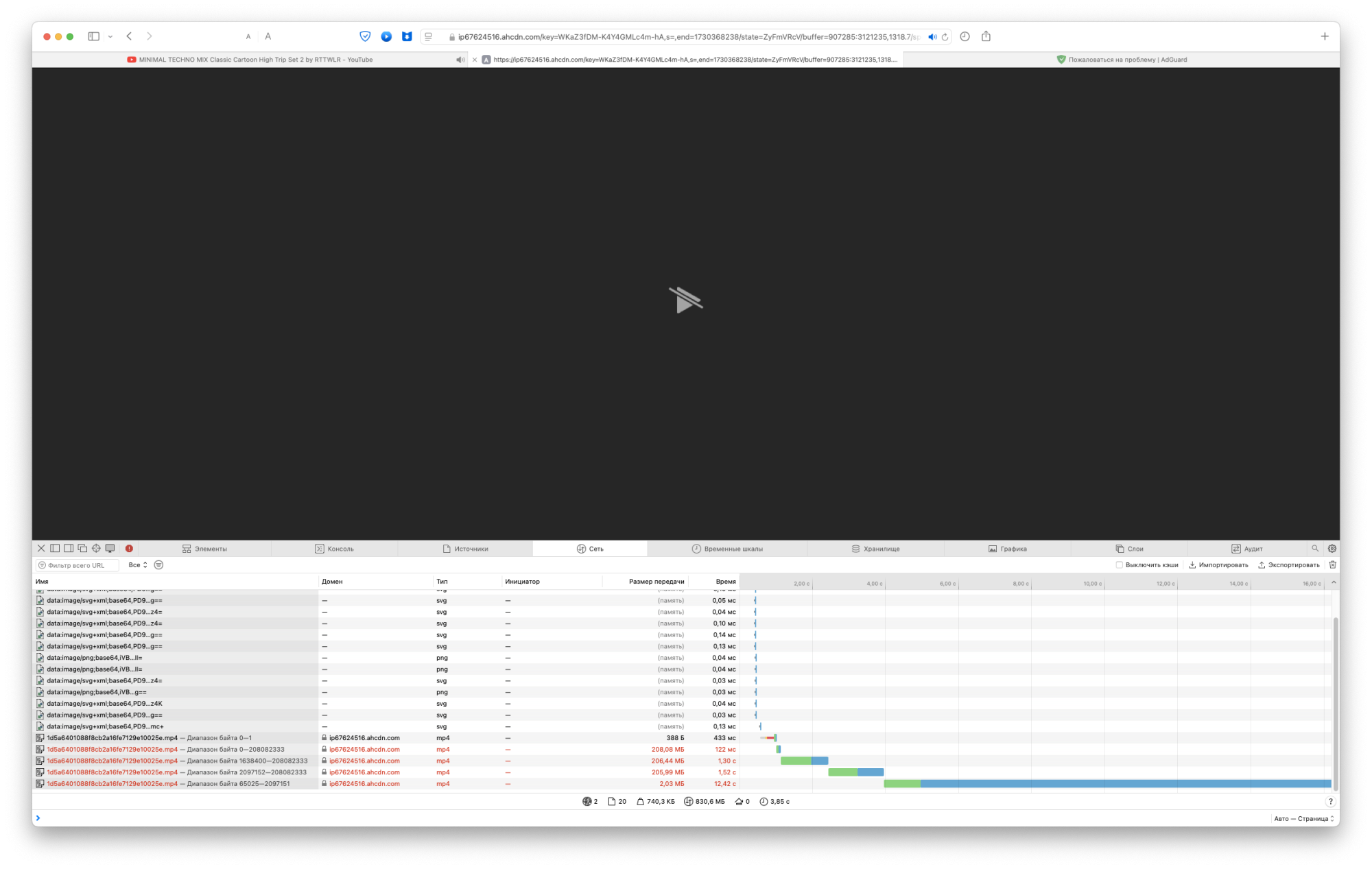1372x869 pixels.
Task: Toggle the page mute speaker in address bar
Action: tap(932, 36)
